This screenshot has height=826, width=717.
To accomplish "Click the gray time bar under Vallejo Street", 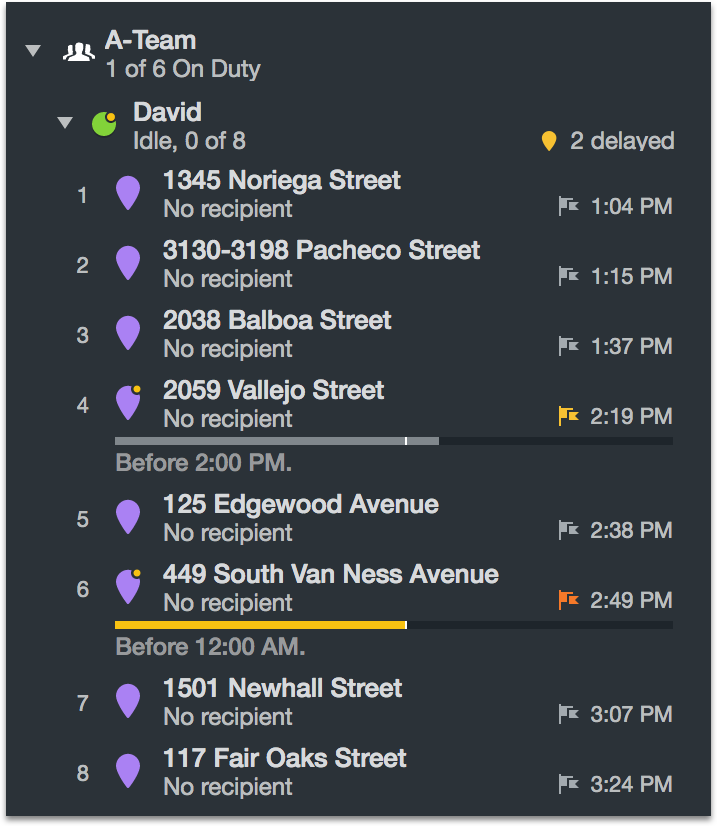I will (277, 441).
